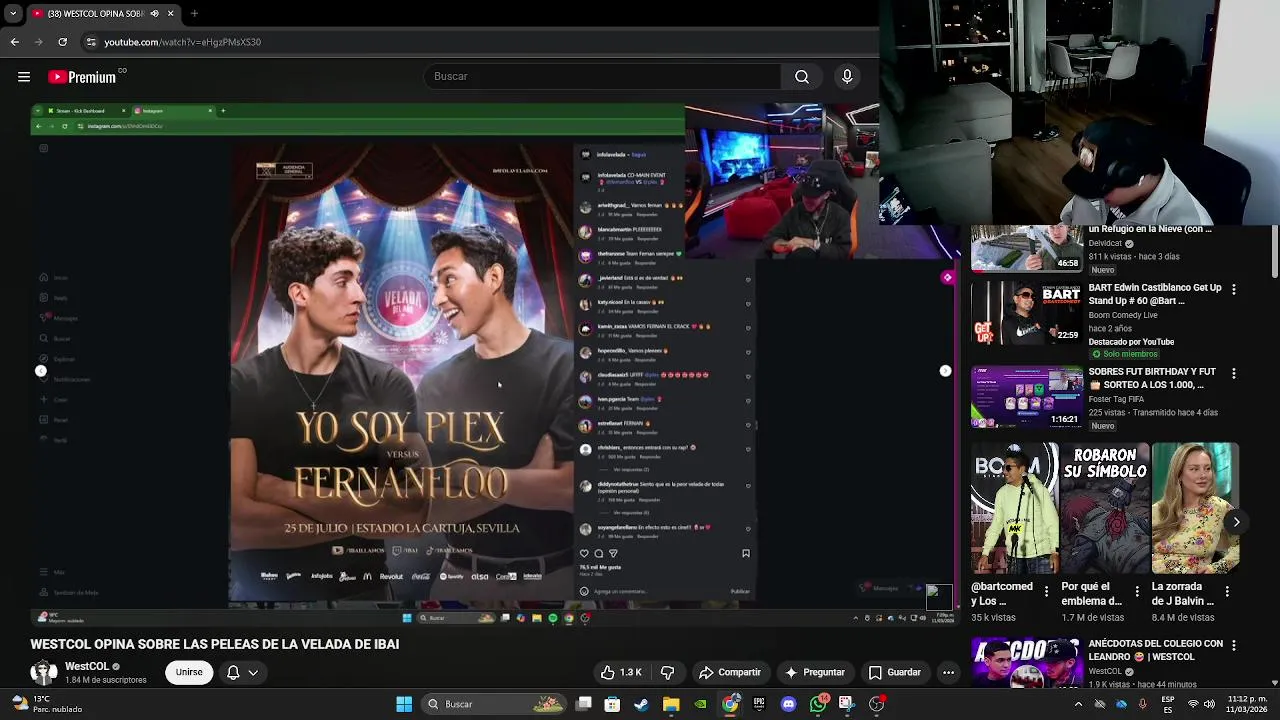Open the @bartcomedy short thumbnail
This screenshot has width=1280, height=720.
(1014, 508)
